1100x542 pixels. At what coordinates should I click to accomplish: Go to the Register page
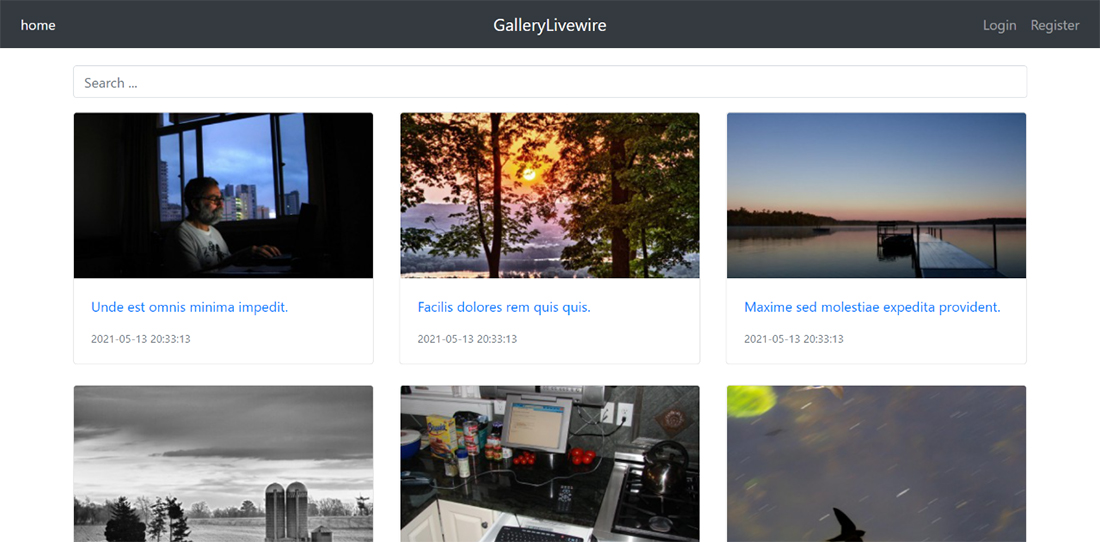(1055, 25)
